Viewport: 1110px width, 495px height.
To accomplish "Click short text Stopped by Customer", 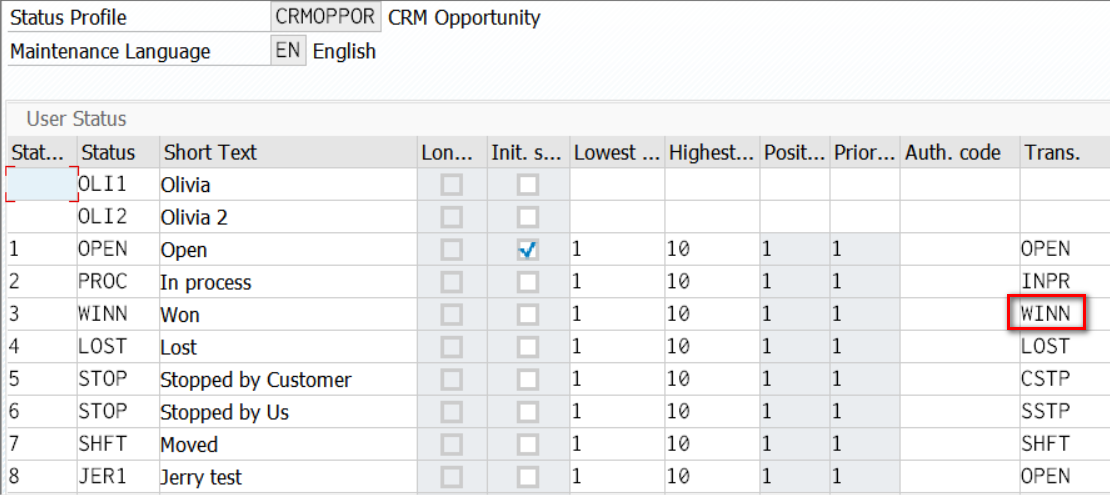I will pos(256,380).
